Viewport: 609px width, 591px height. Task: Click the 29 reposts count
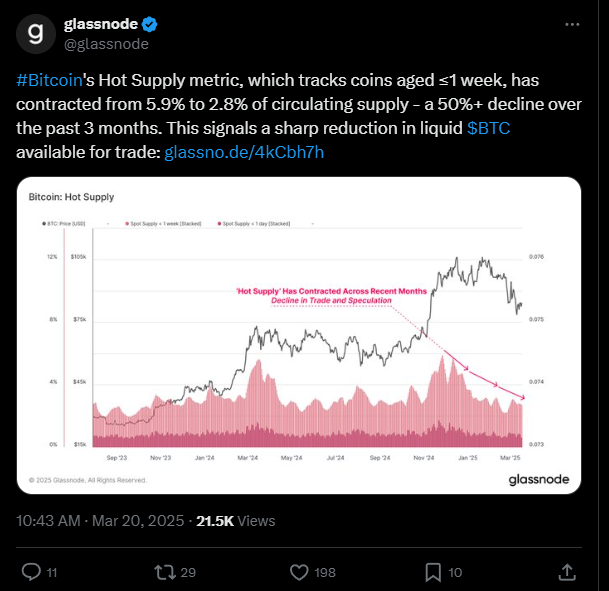pos(188,572)
